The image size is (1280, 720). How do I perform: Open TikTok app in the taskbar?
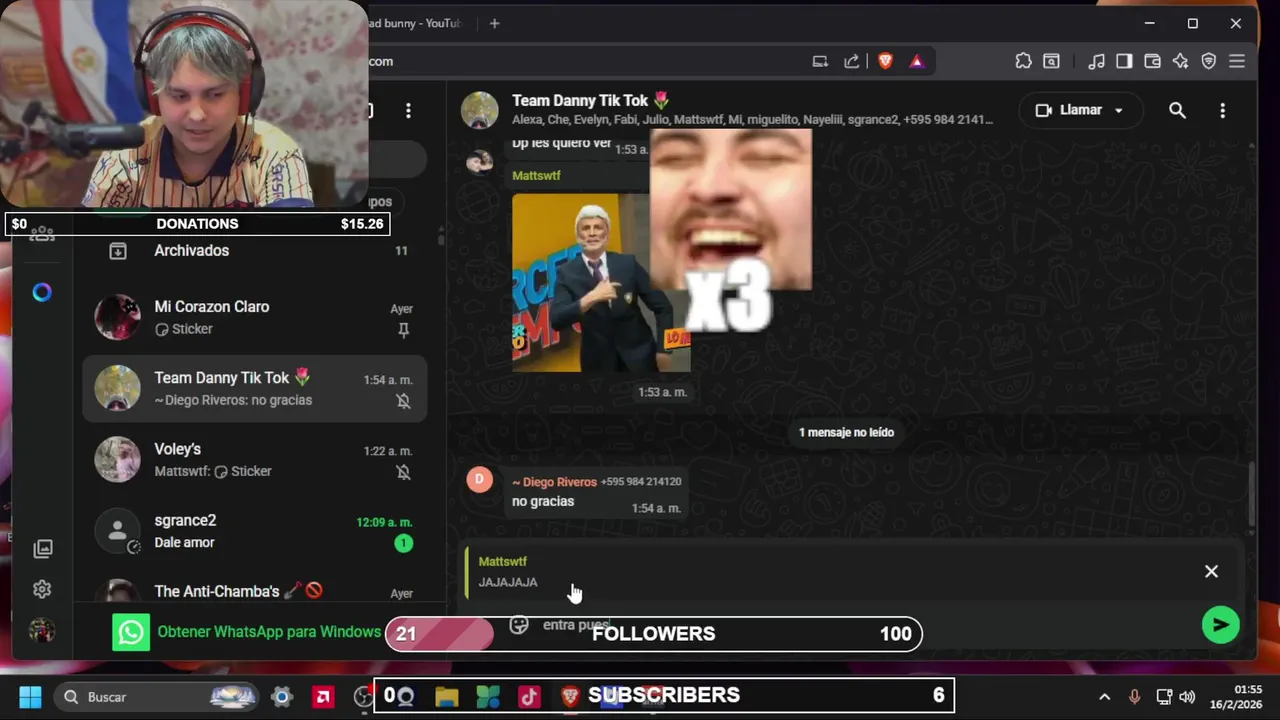click(529, 697)
